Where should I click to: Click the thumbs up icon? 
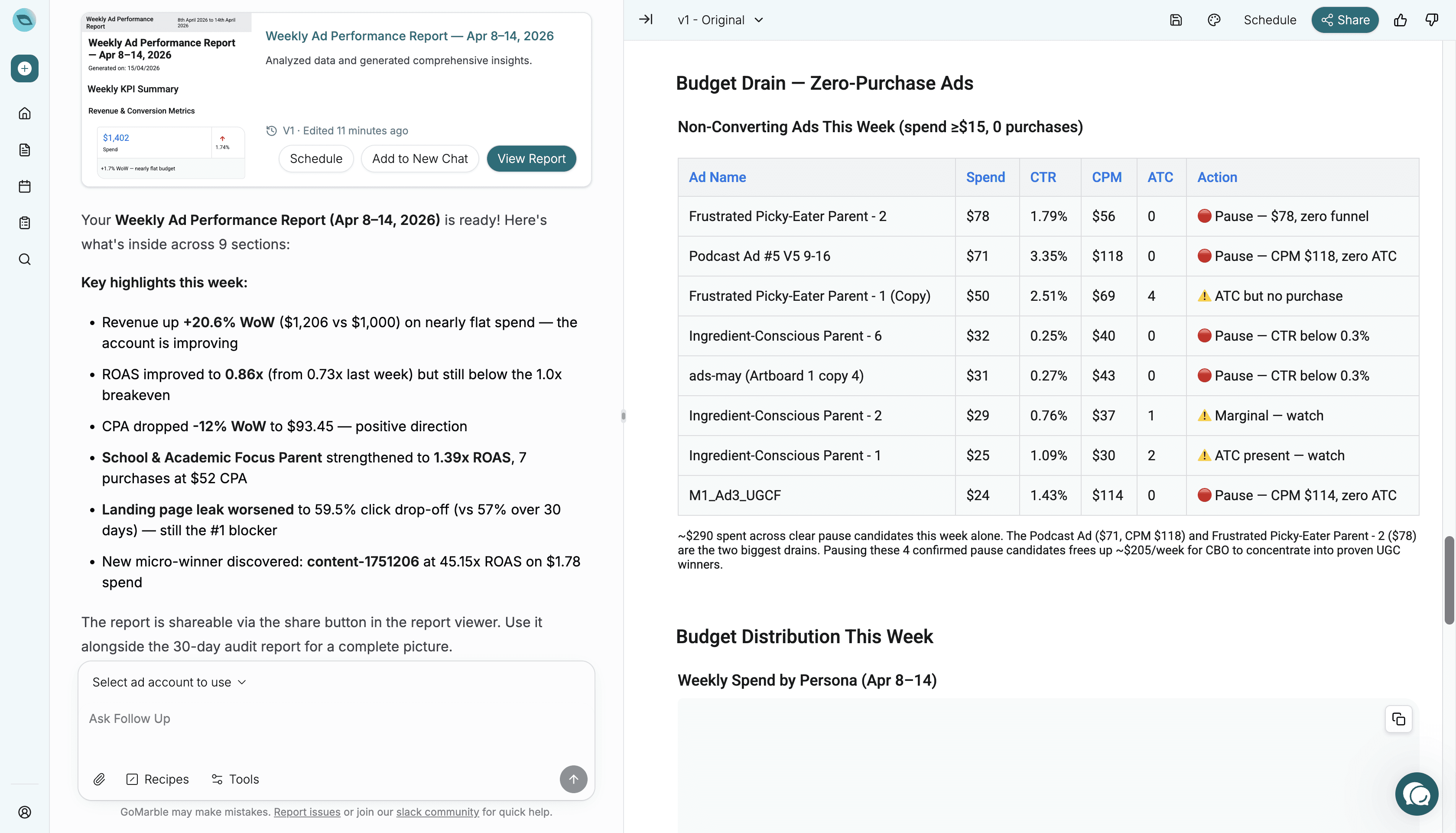point(1400,20)
